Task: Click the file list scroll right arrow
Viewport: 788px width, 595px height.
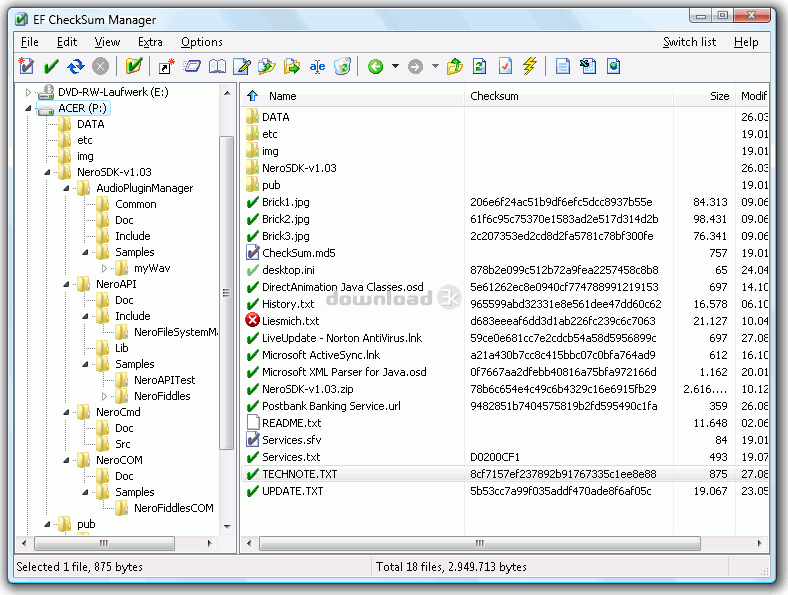Action: [x=759, y=543]
